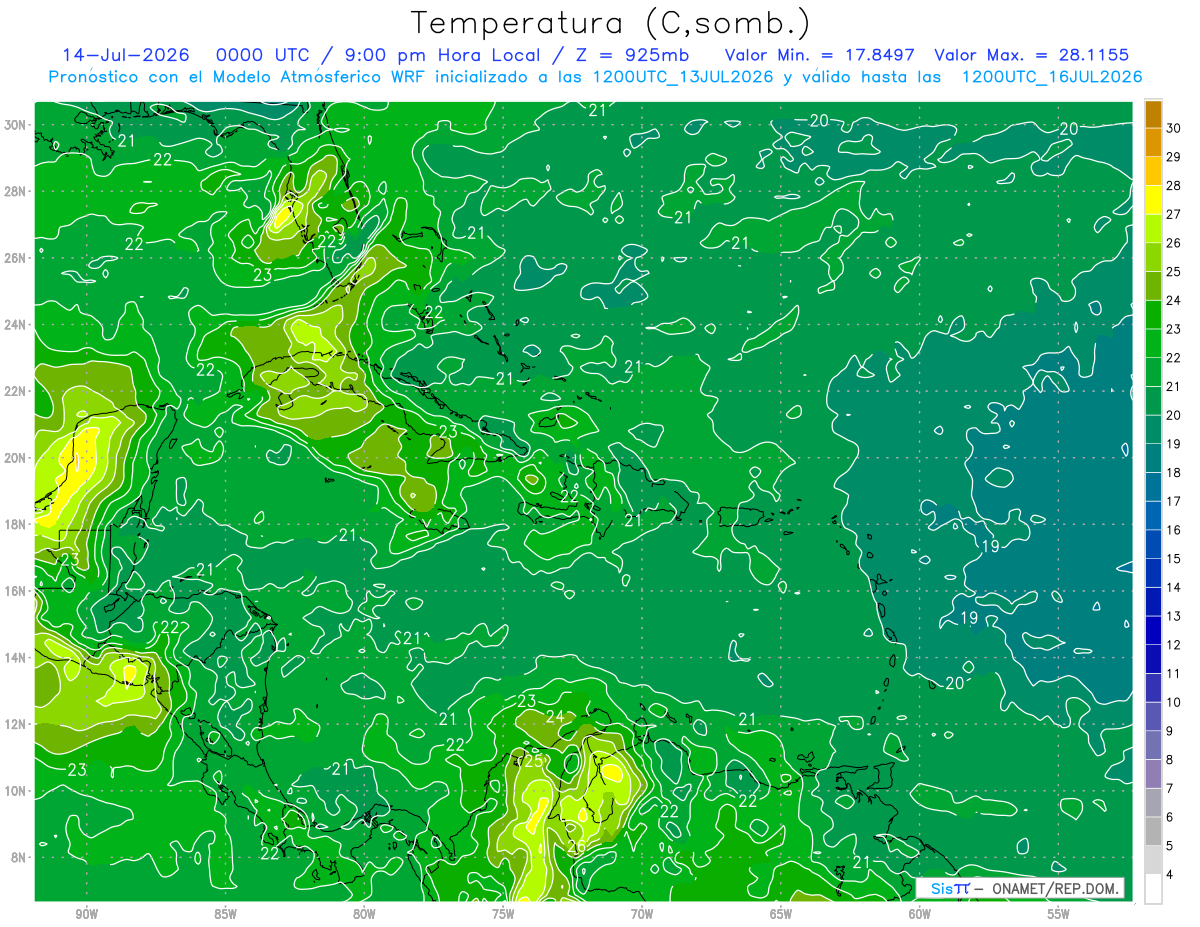1200x927 pixels.
Task: Click the '18N' latitude axis label
Action: pos(17,524)
